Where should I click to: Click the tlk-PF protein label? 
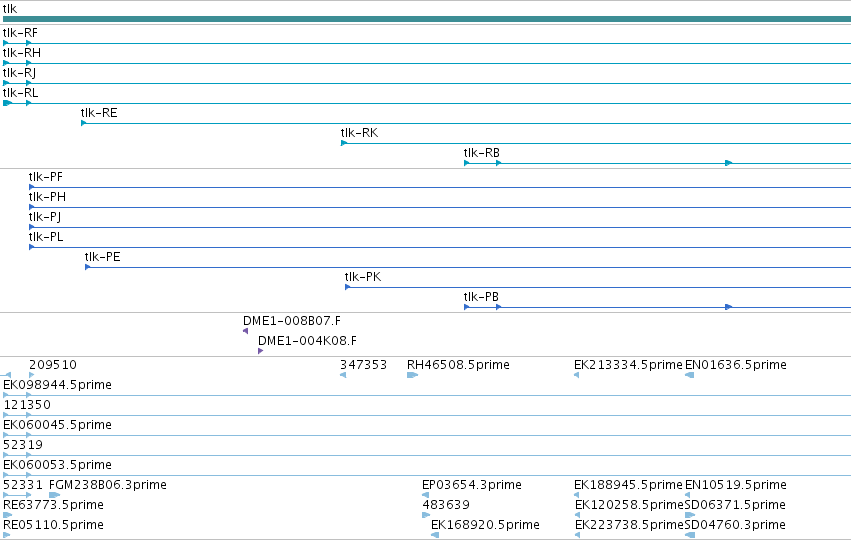click(x=46, y=177)
